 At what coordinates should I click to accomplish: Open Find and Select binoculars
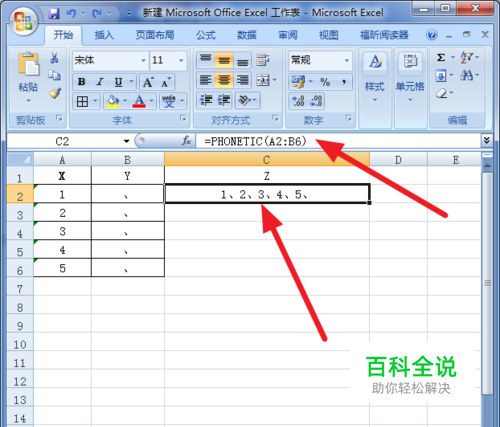pos(466,76)
